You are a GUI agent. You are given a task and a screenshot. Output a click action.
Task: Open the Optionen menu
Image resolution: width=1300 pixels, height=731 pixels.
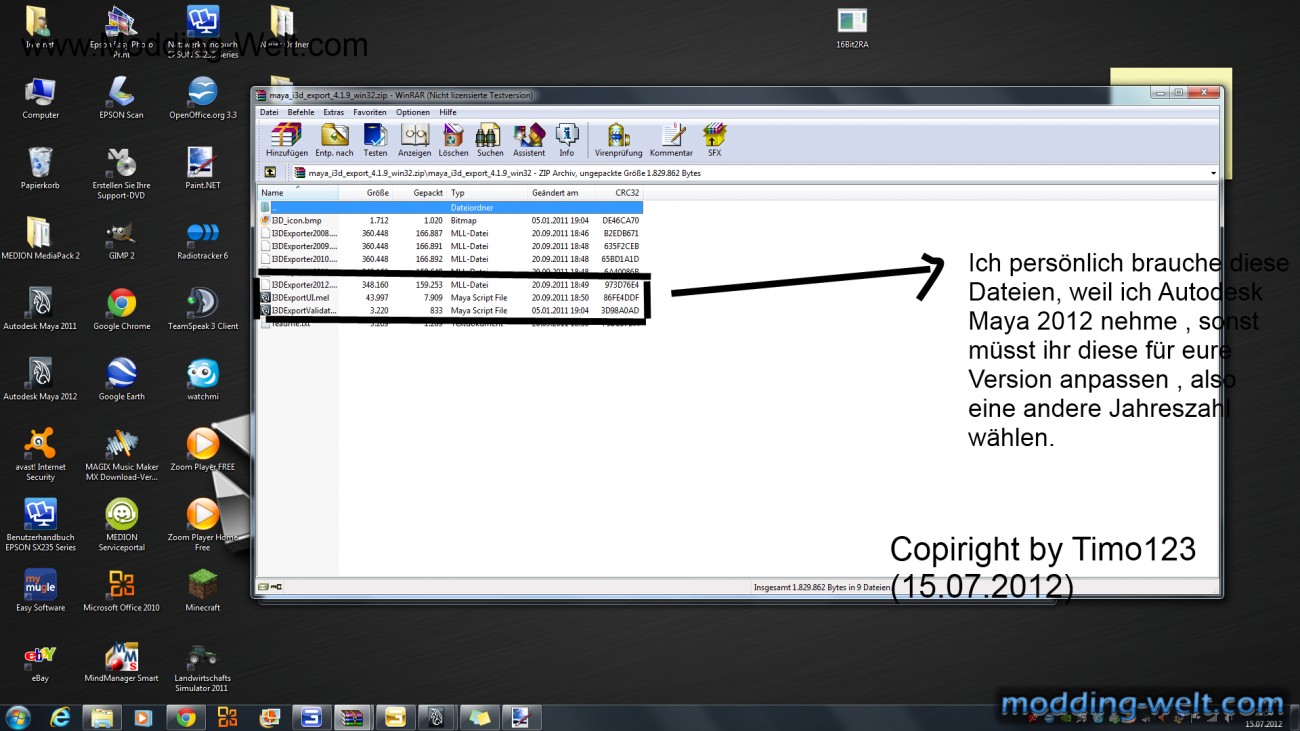pos(413,112)
